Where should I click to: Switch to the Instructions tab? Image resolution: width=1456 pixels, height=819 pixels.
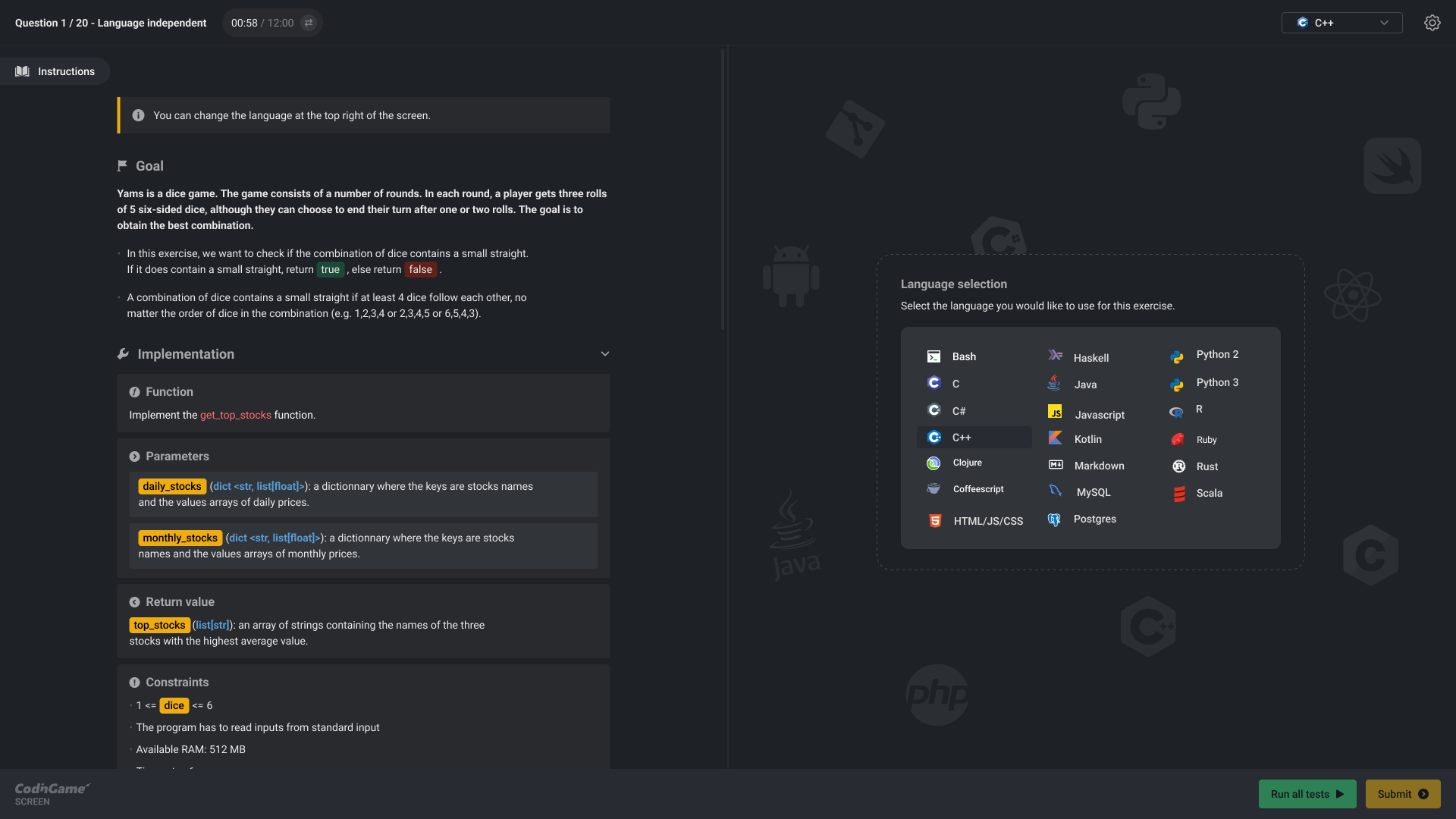pyautogui.click(x=55, y=71)
